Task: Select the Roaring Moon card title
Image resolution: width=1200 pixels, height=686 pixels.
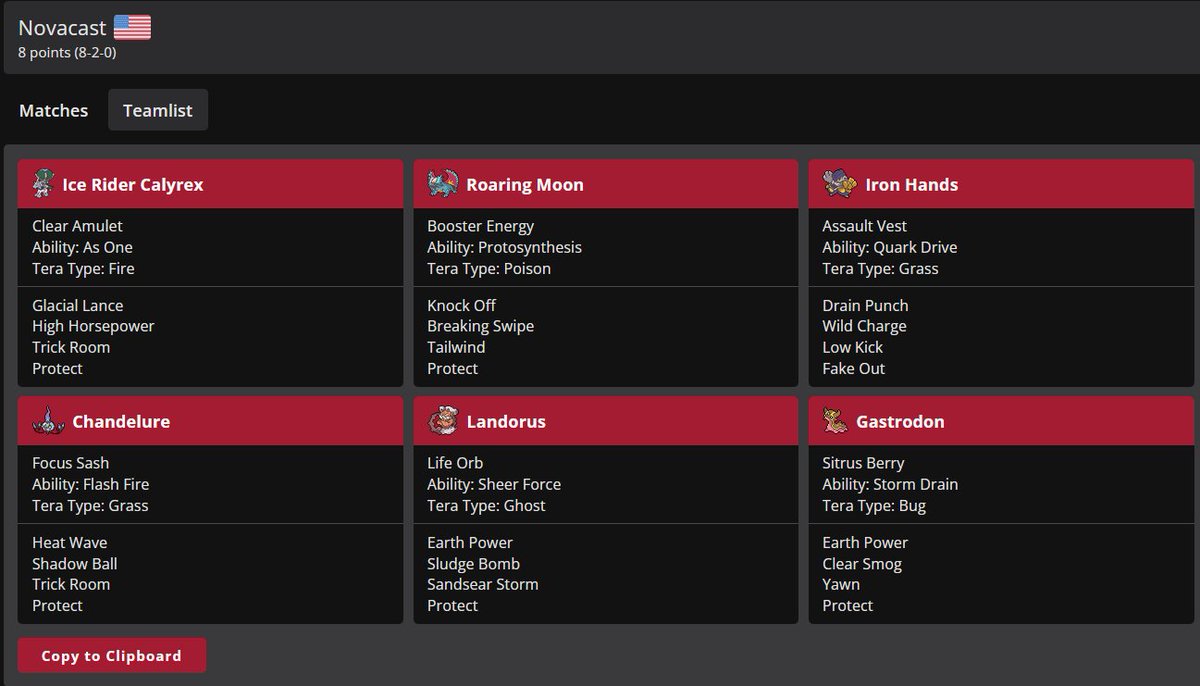Action: click(x=525, y=185)
